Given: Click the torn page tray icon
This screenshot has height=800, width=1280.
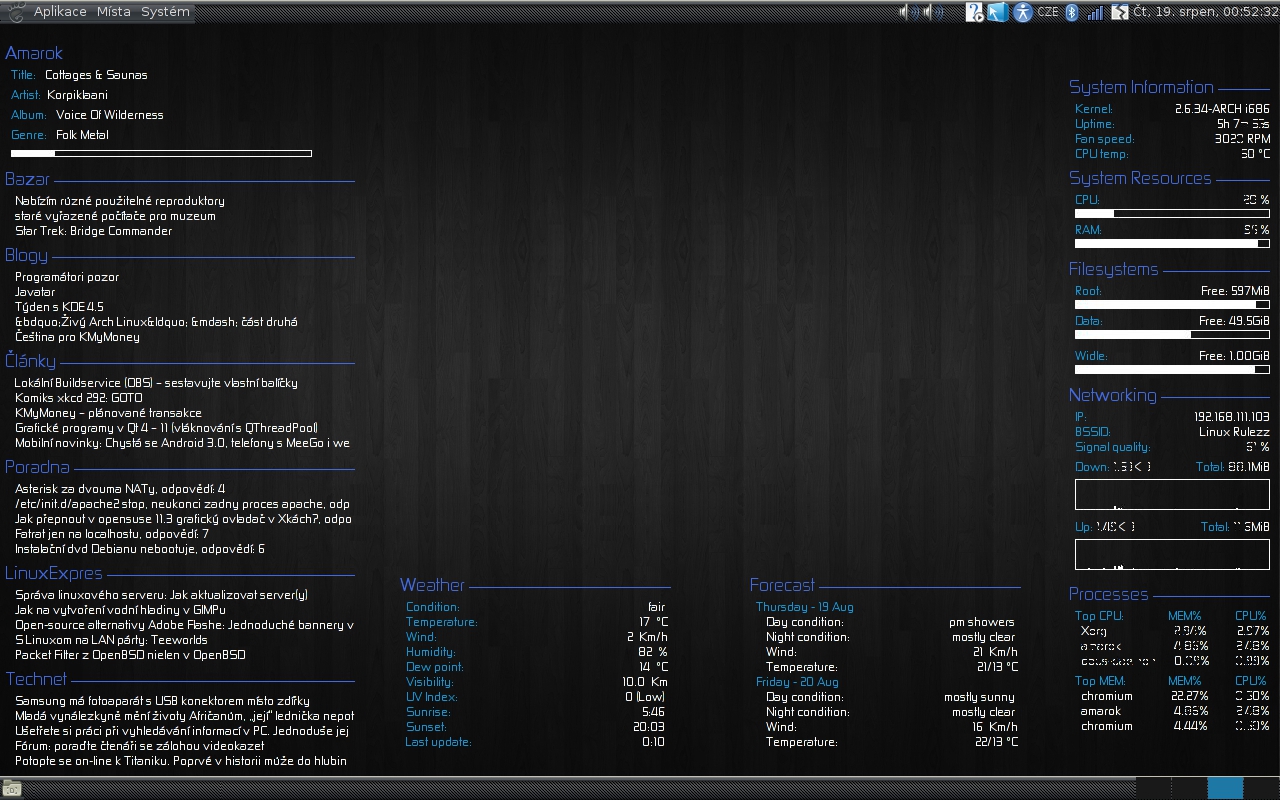Looking at the screenshot, I should (1120, 12).
